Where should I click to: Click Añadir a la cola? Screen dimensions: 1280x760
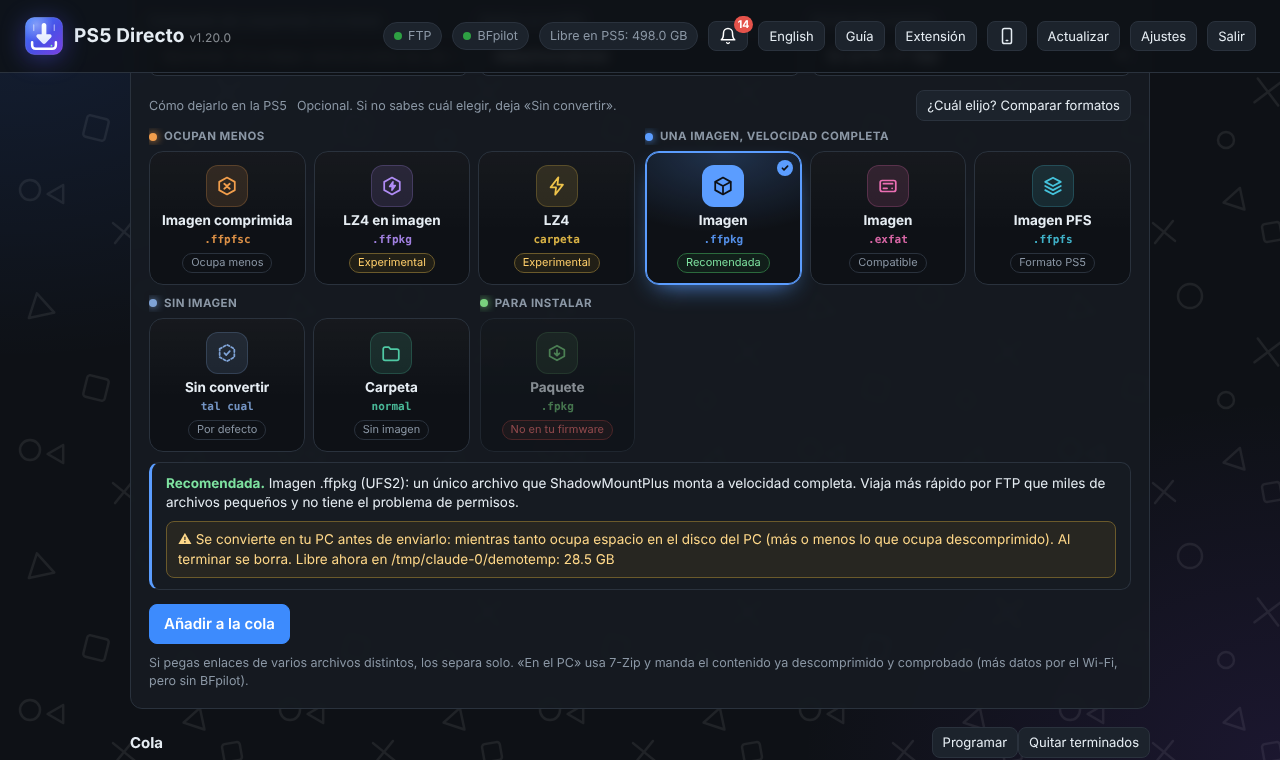pyautogui.click(x=219, y=624)
